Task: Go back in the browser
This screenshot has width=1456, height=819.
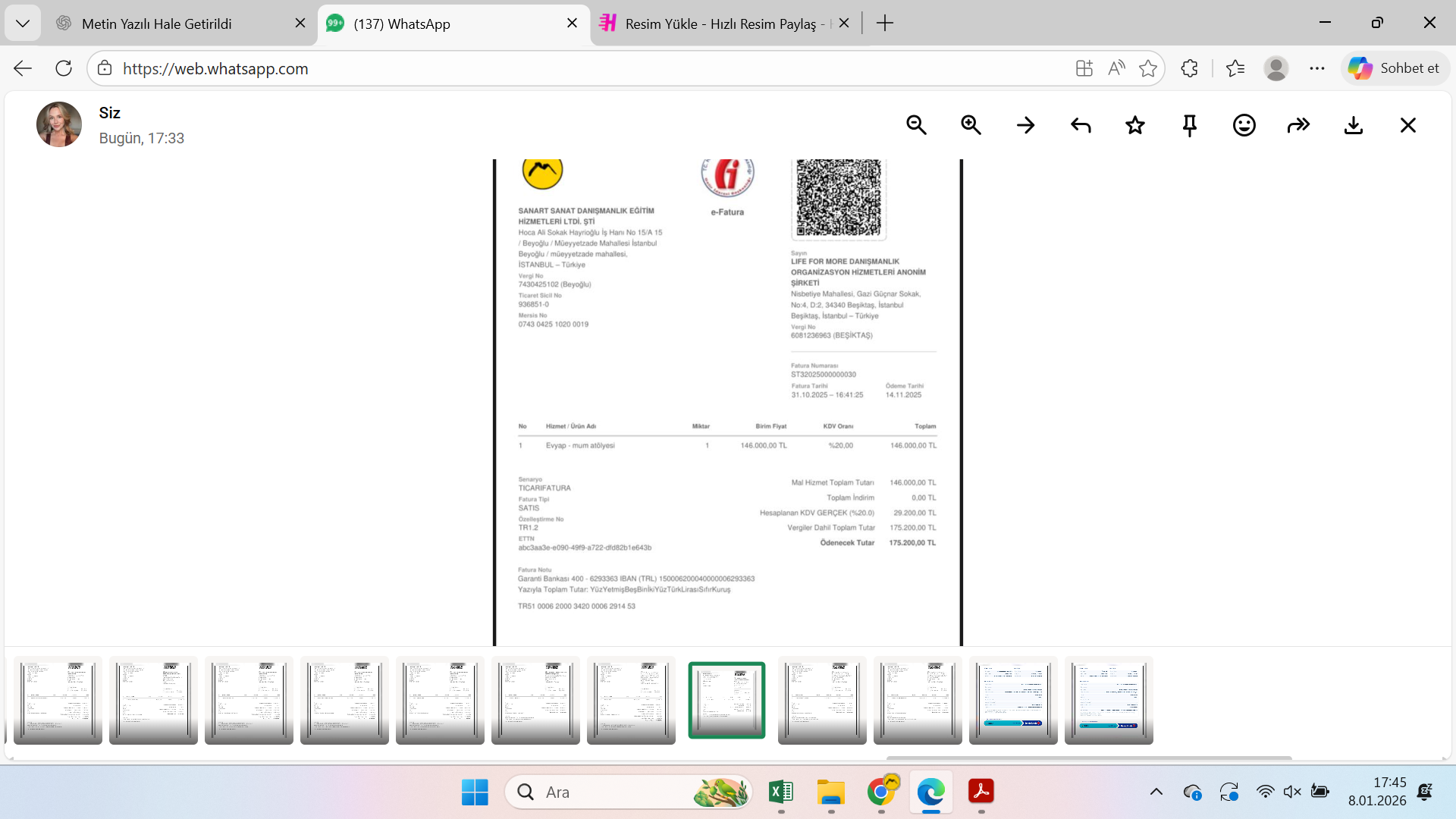Action: (23, 68)
